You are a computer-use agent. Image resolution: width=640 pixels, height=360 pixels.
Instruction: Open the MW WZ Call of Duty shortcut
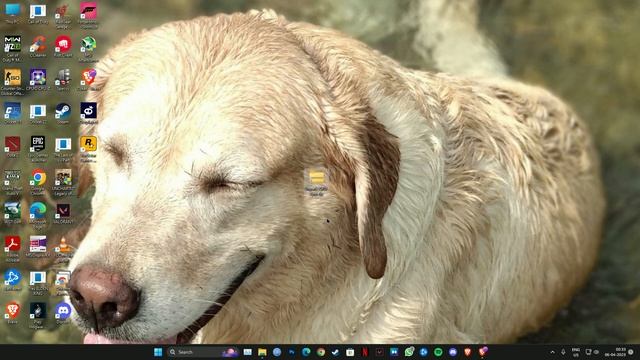[13, 49]
